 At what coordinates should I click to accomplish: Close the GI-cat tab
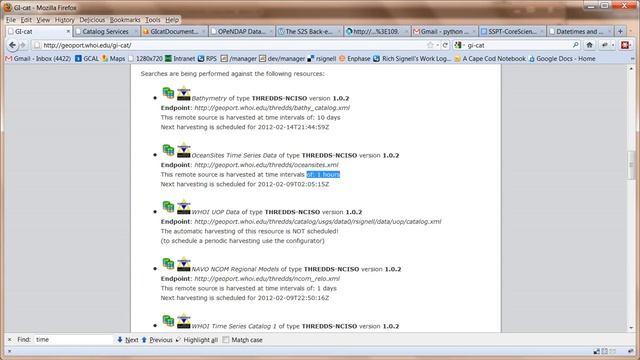point(68,31)
